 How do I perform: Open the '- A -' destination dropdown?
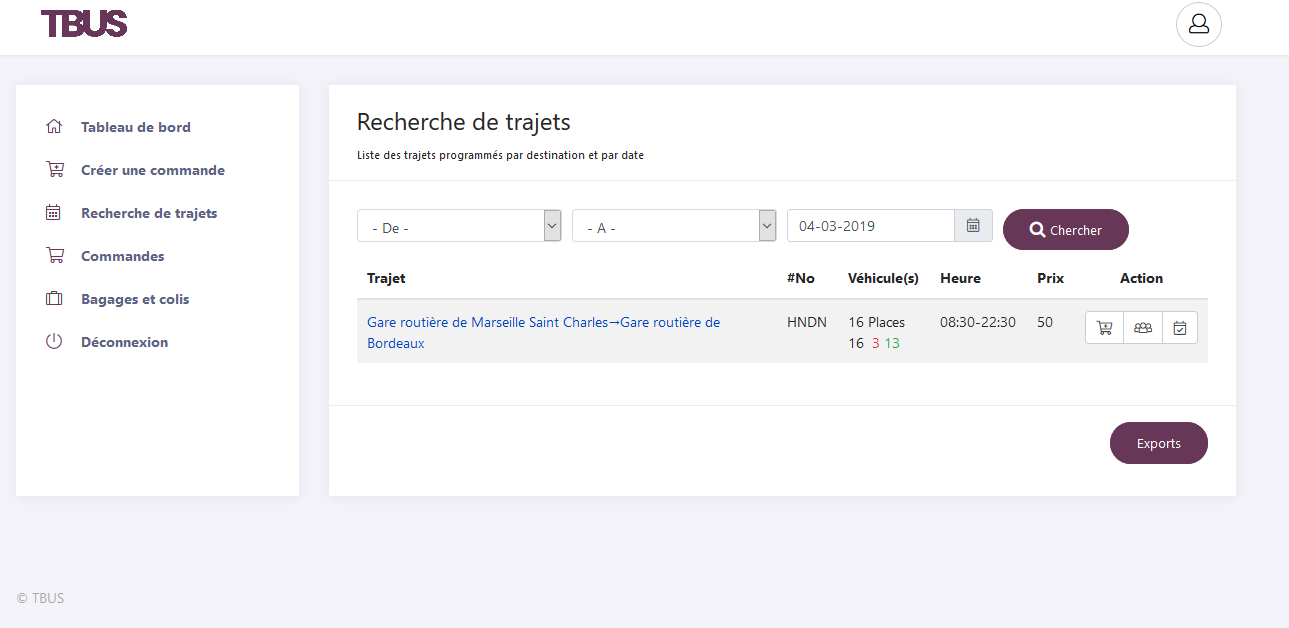coord(665,225)
